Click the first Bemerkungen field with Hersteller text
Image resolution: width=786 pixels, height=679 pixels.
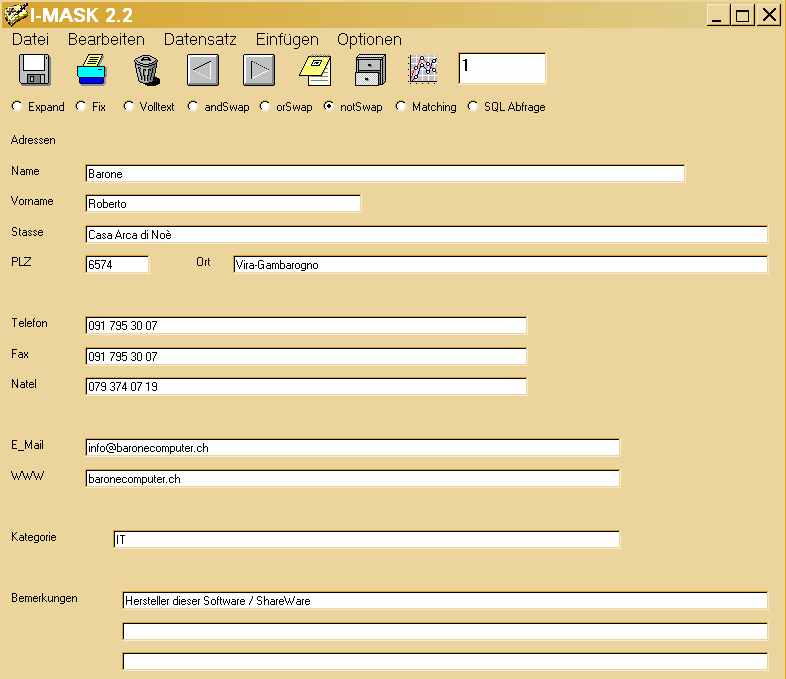[x=445, y=600]
